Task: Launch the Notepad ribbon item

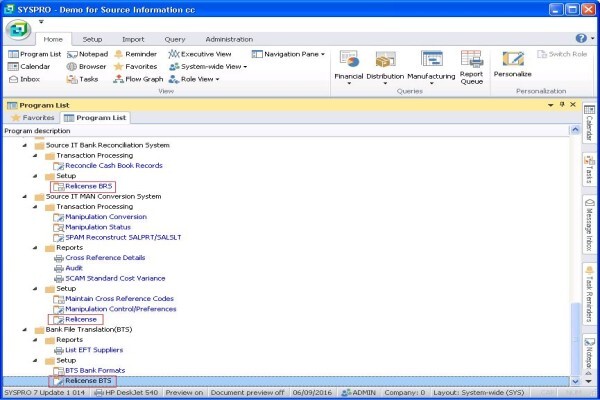Action: [88, 54]
